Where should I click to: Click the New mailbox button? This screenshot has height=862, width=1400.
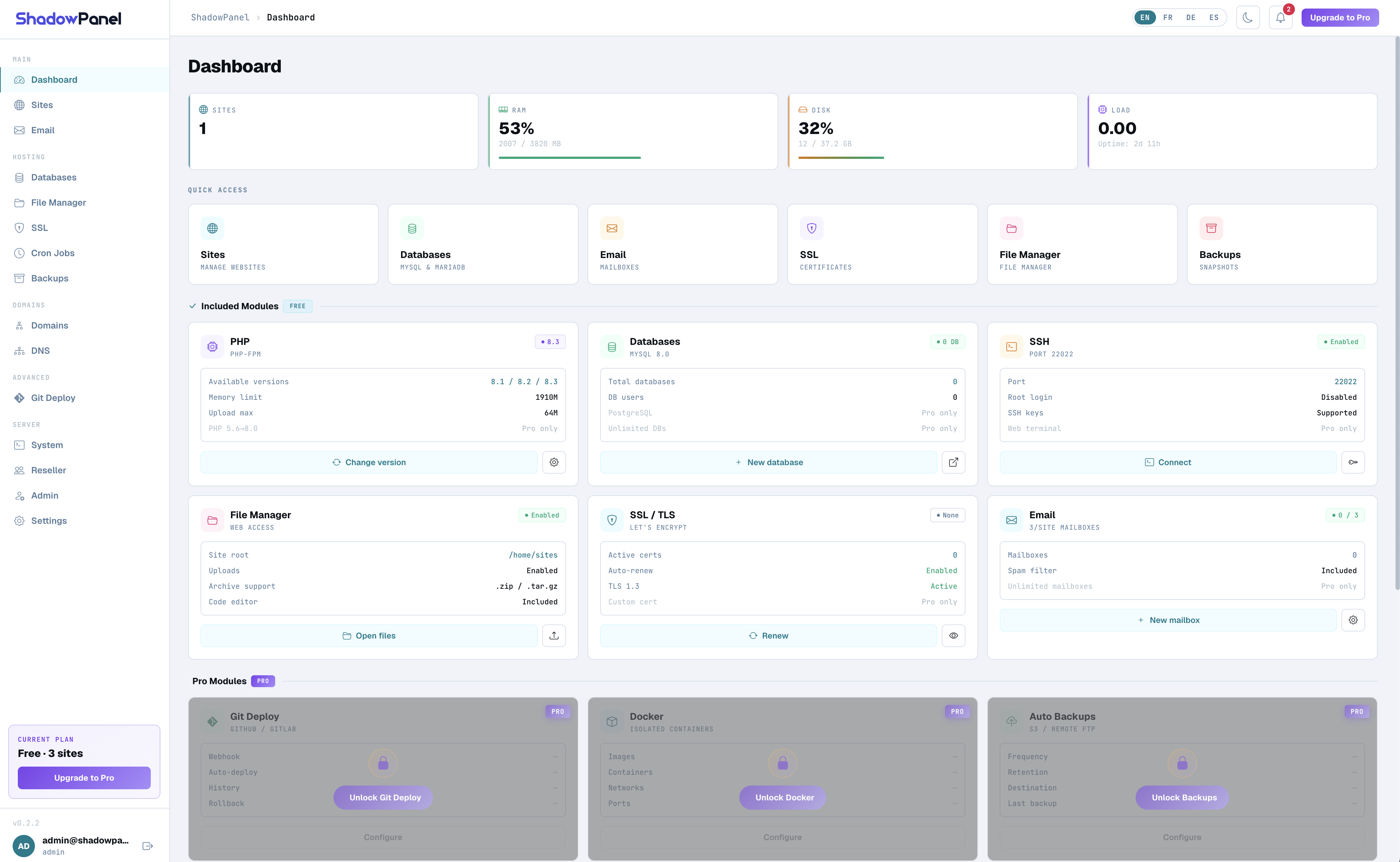[1168, 620]
